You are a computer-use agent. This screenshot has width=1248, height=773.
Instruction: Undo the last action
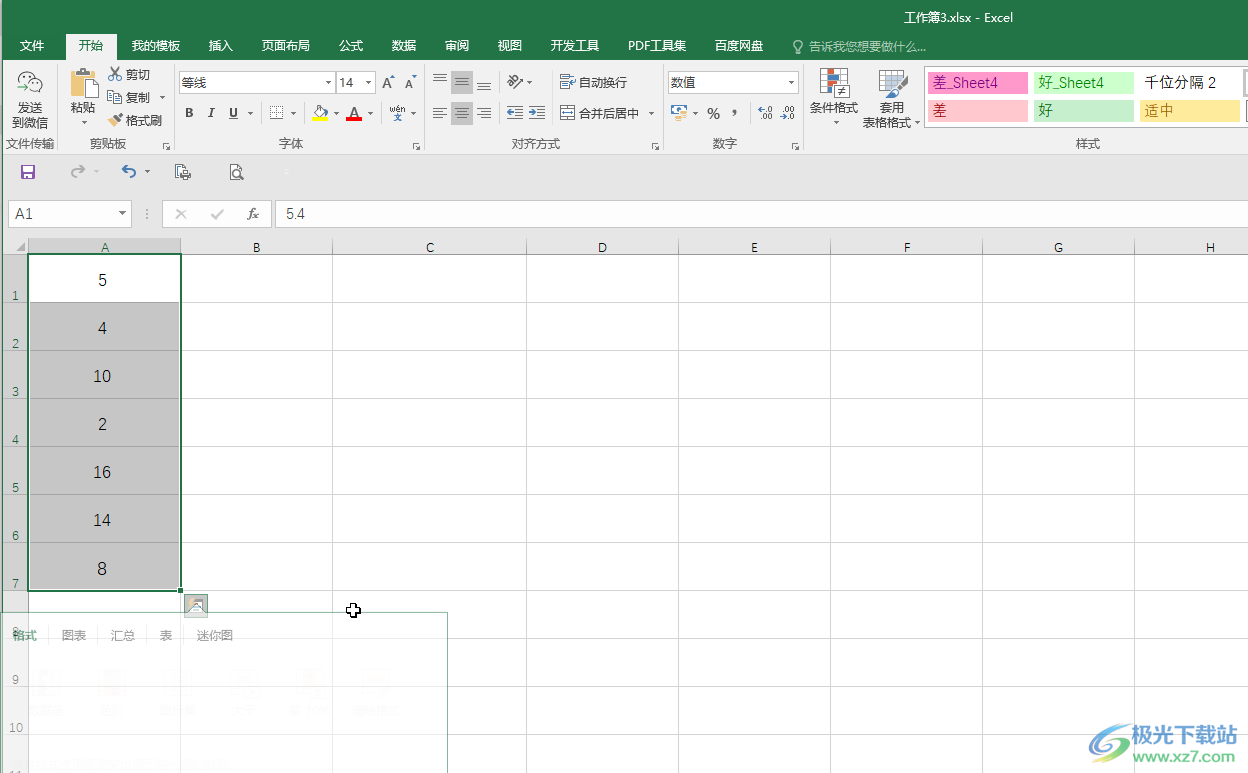[129, 172]
